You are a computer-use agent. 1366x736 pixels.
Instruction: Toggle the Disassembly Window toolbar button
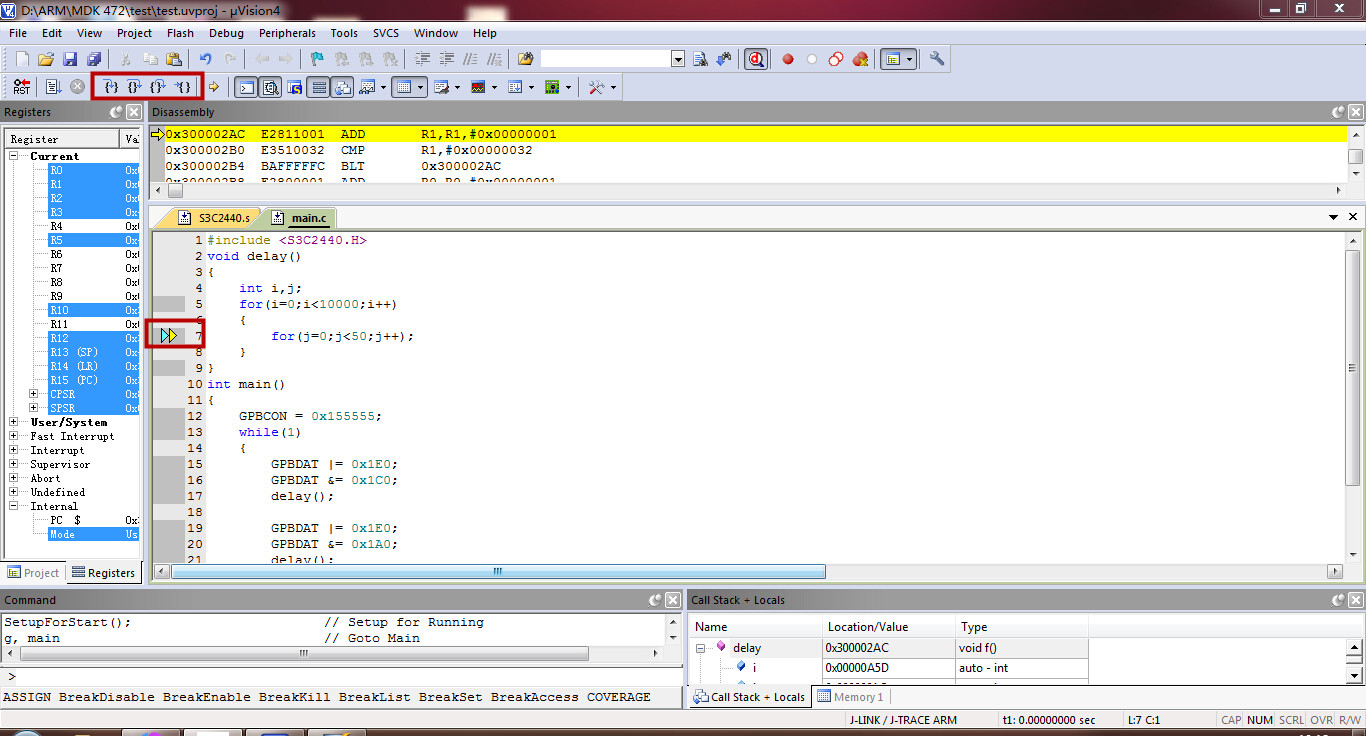click(x=270, y=88)
